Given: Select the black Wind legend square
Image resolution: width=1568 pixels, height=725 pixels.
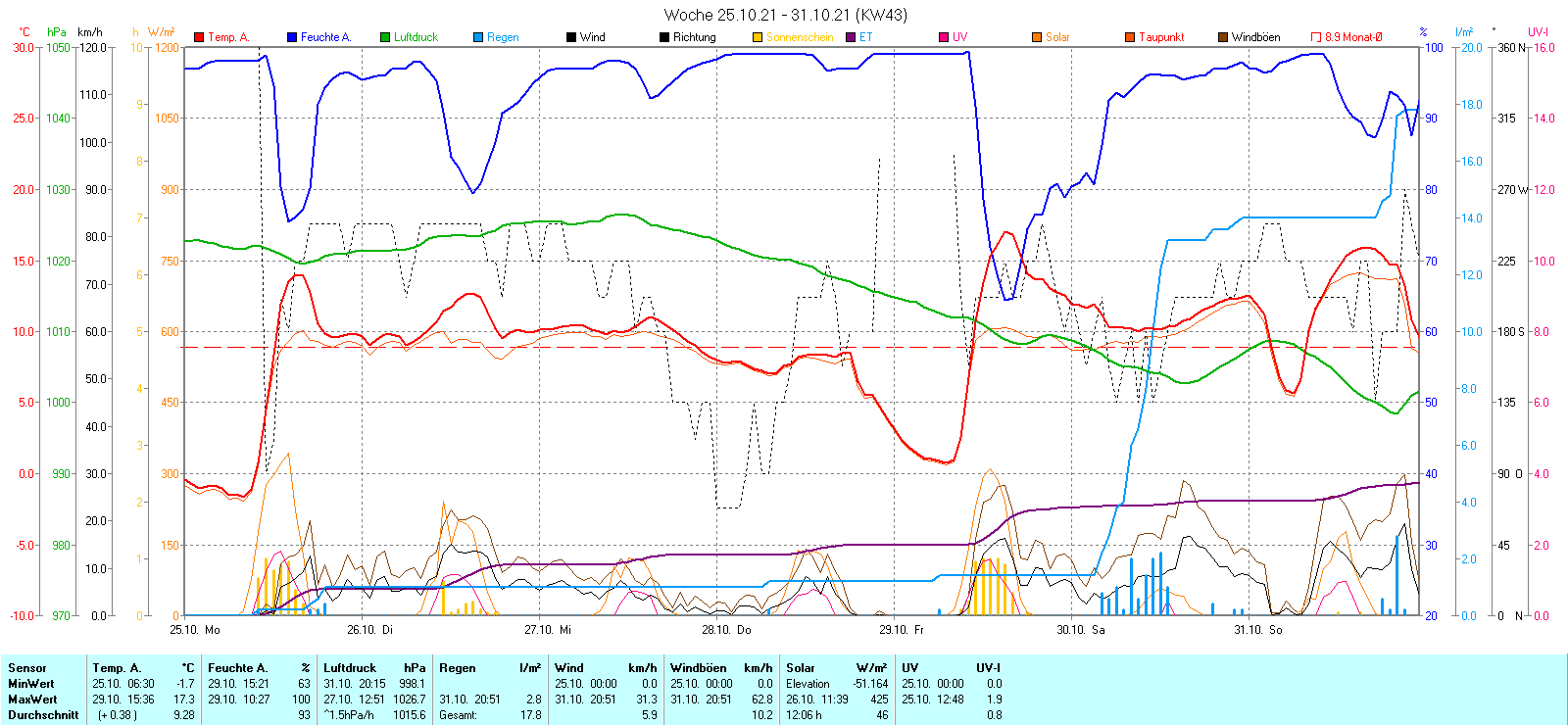Looking at the screenshot, I should (x=571, y=37).
